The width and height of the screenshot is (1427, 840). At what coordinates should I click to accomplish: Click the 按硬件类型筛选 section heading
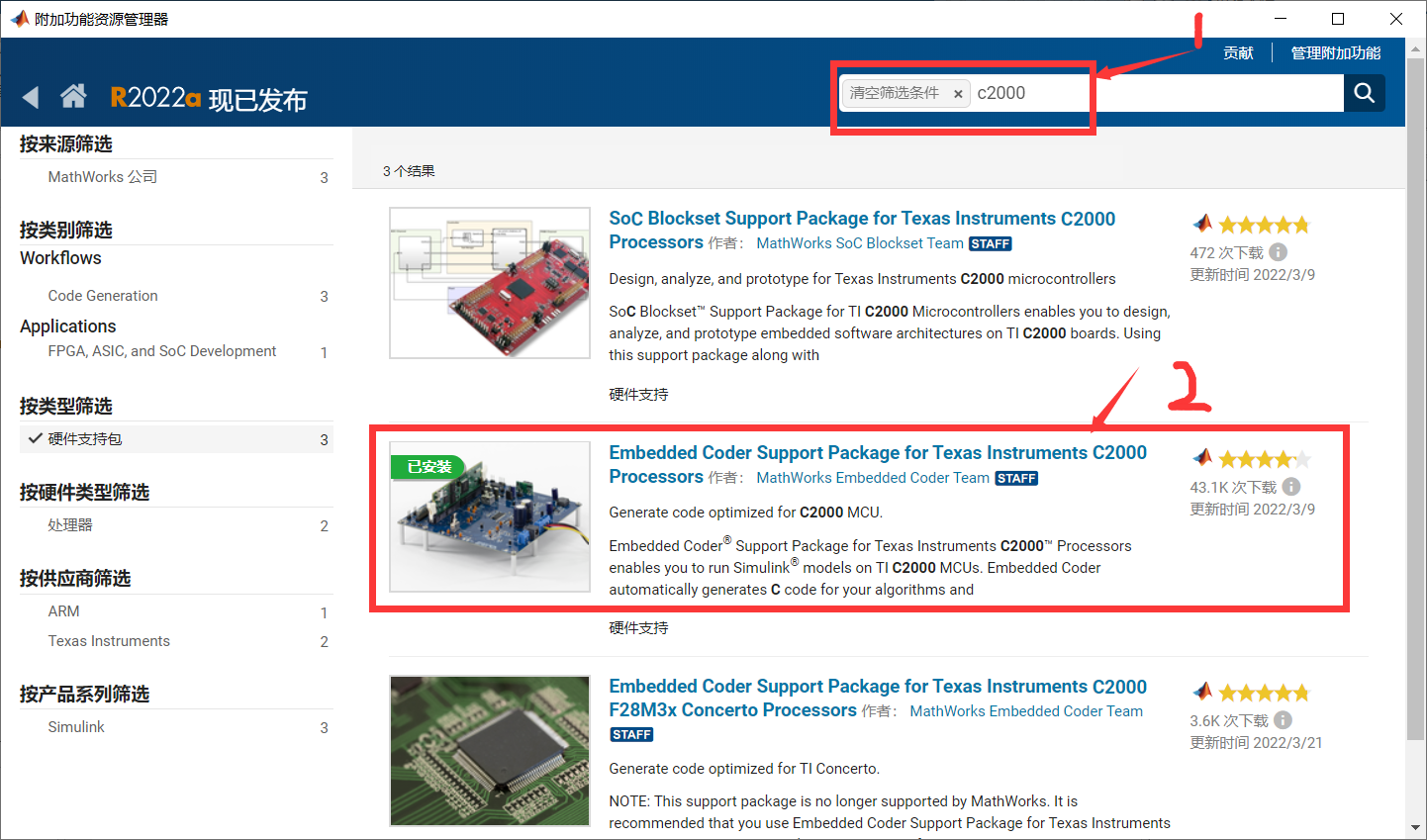tap(84, 493)
